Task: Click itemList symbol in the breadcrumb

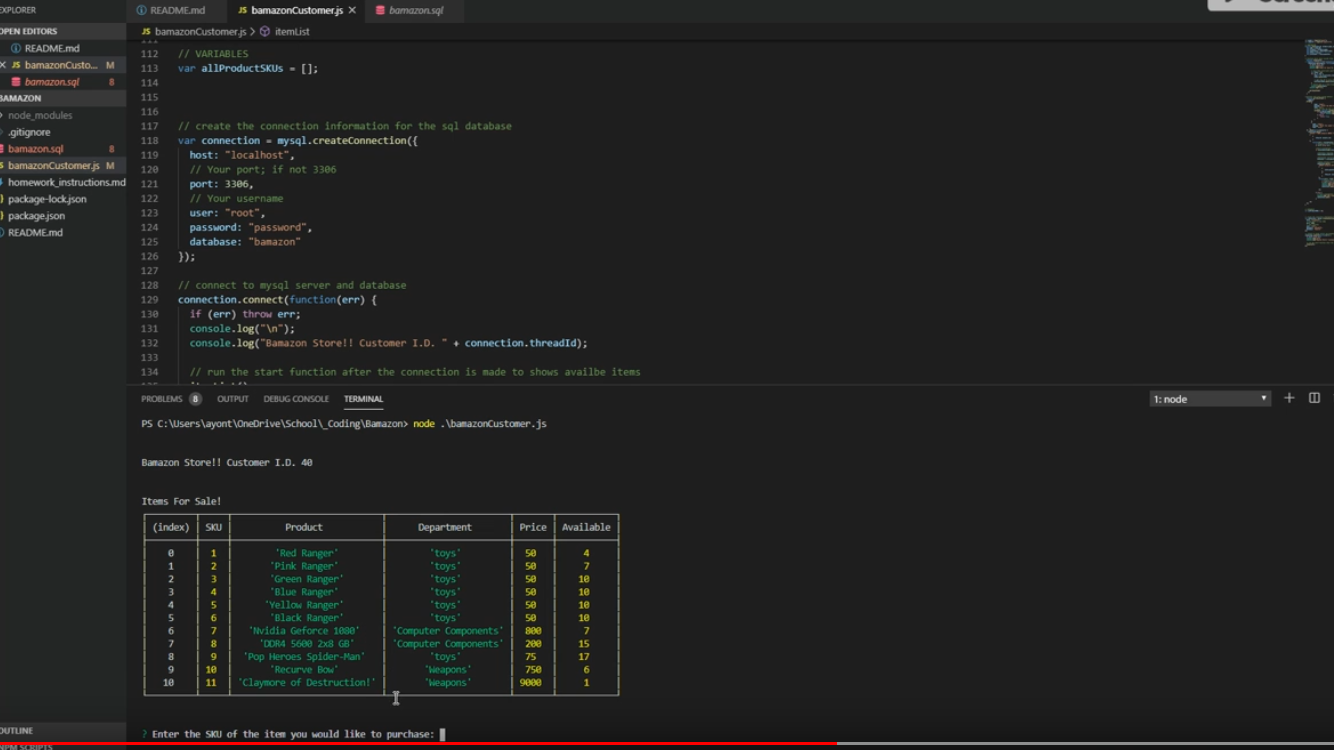Action: pos(292,32)
